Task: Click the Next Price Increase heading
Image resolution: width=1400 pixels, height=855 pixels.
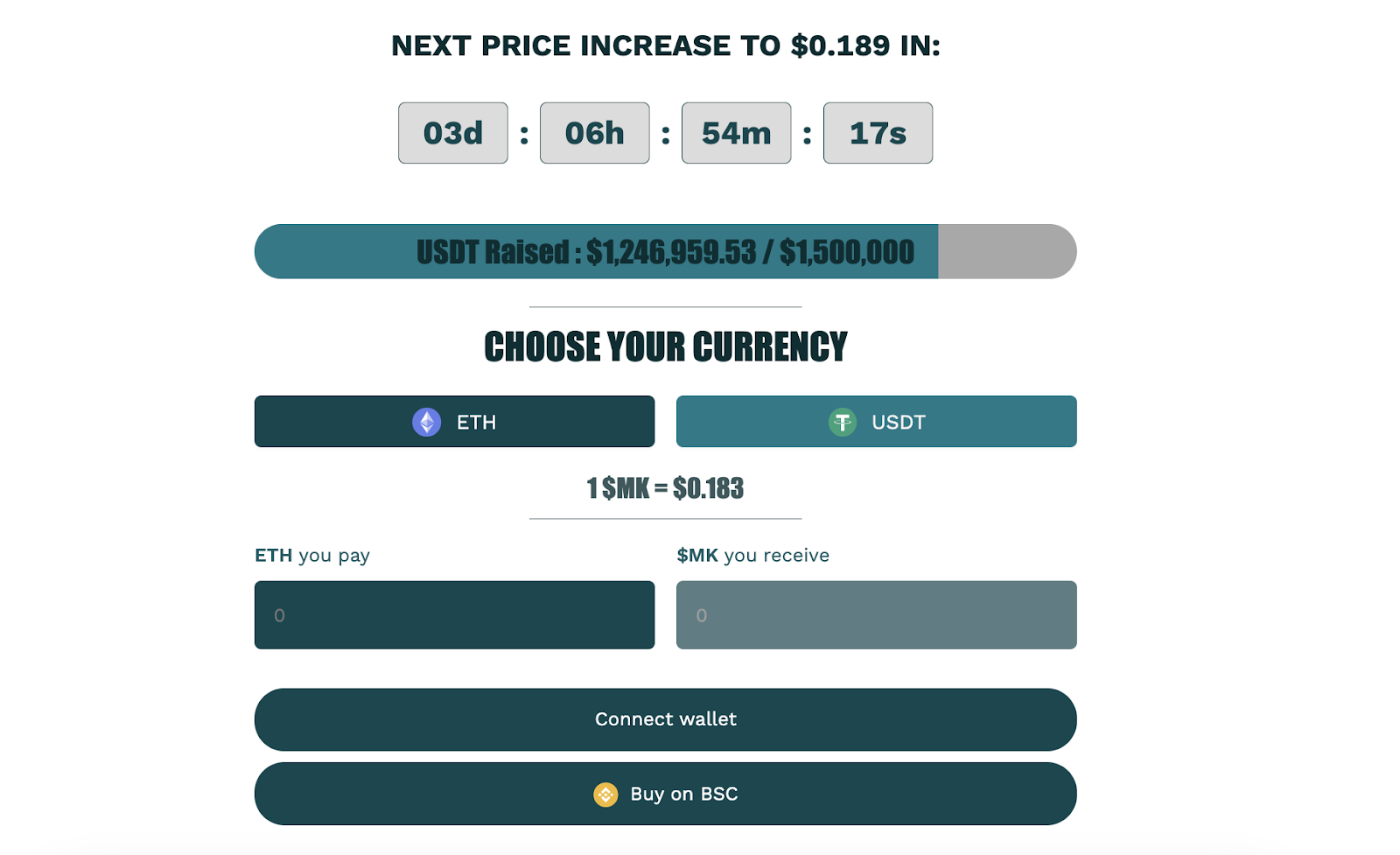Action: pos(665,46)
